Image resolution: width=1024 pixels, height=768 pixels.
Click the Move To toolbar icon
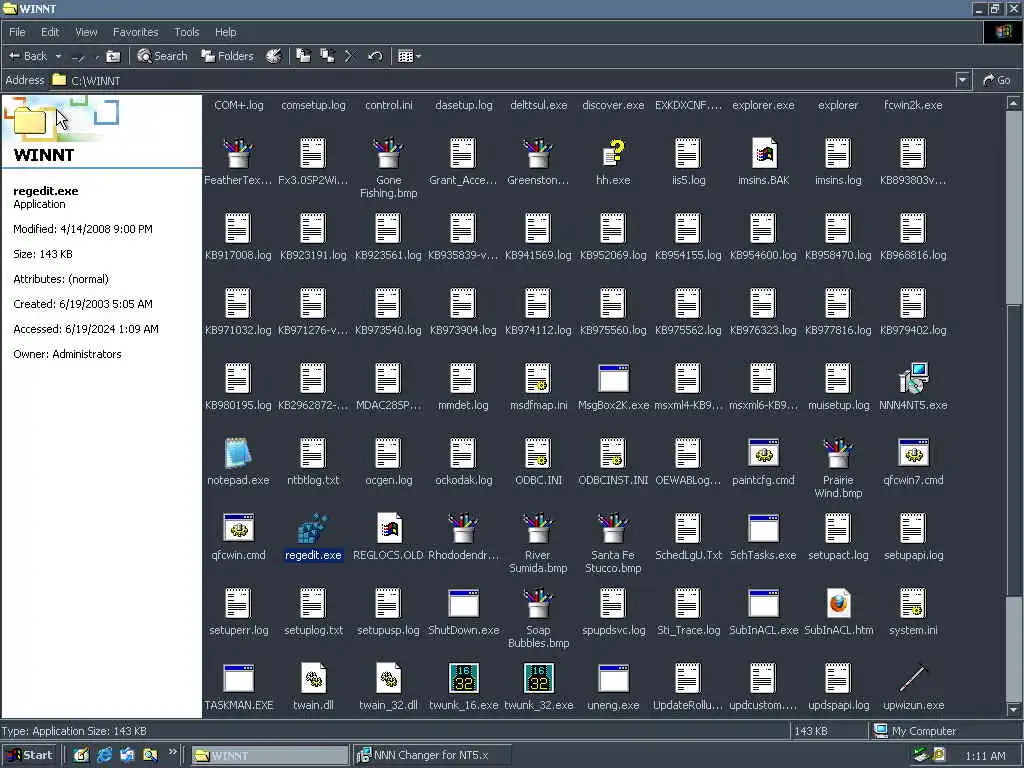pos(304,56)
